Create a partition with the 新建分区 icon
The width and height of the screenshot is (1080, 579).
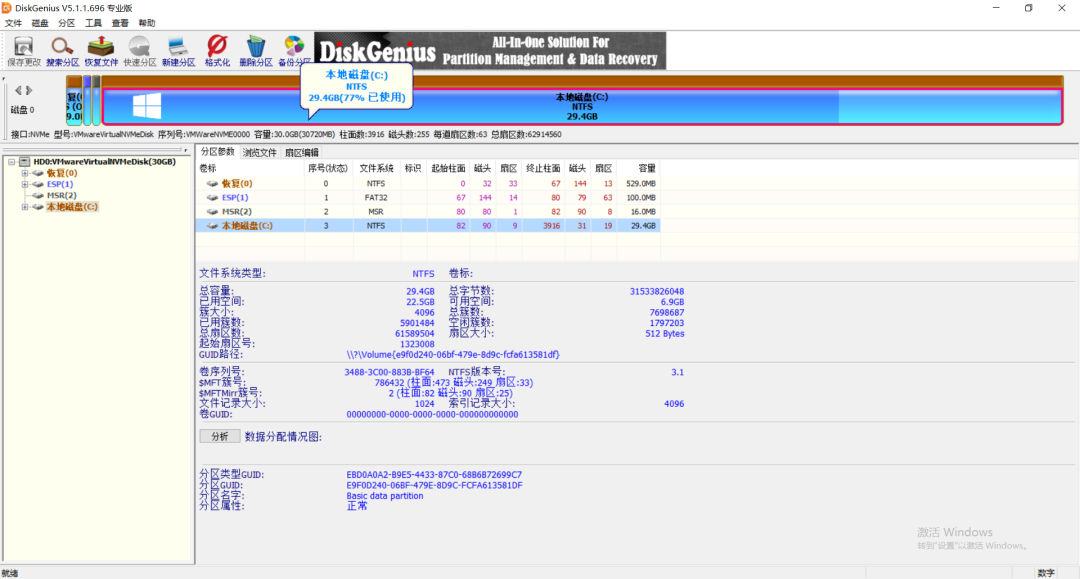click(178, 50)
